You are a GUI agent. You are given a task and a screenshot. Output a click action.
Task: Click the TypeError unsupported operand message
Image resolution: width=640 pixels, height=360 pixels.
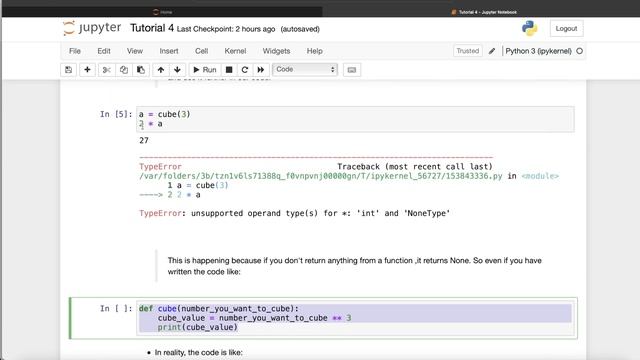(294, 213)
